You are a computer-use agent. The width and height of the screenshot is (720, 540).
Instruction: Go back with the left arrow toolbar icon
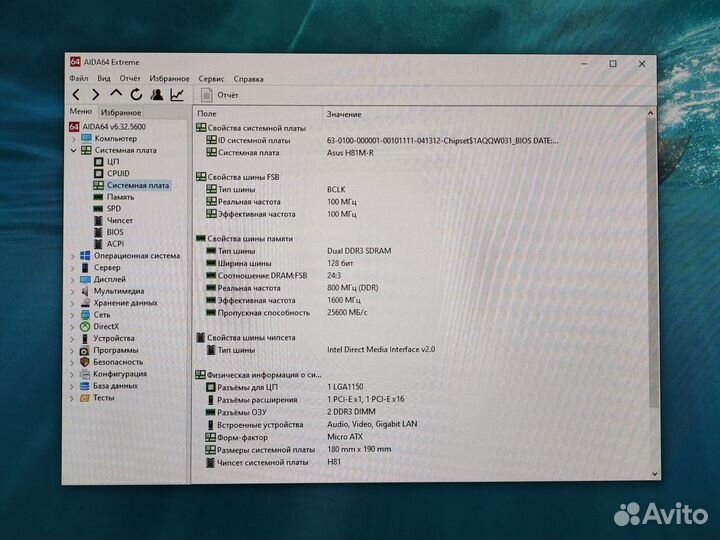pos(76,95)
